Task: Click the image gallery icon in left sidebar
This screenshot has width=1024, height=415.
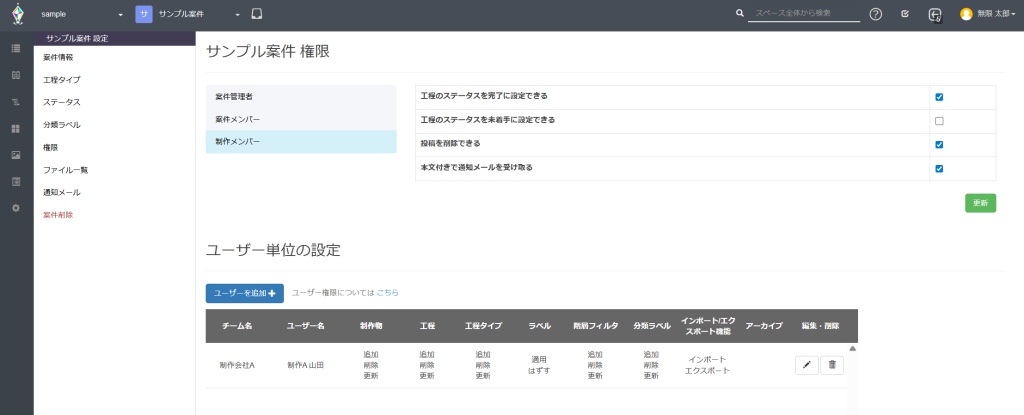Action: 16,155
